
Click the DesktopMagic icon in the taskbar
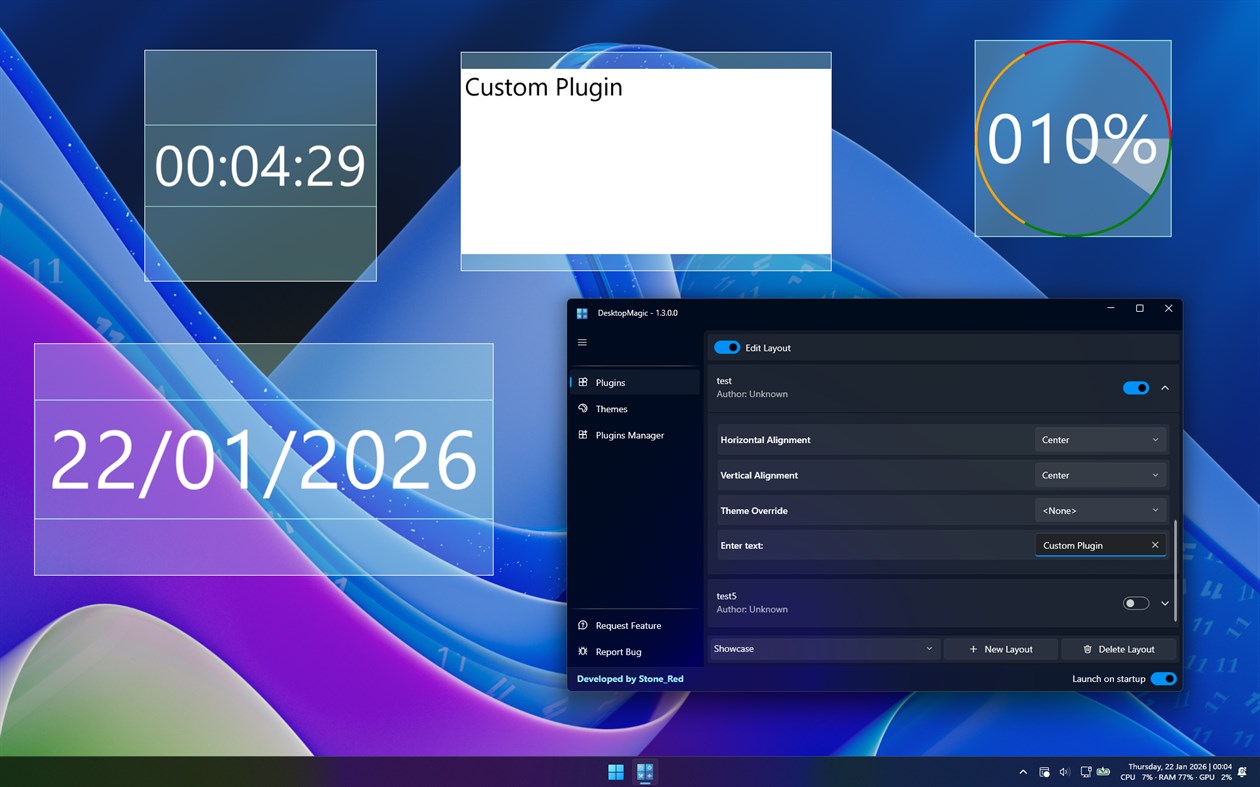coord(645,771)
